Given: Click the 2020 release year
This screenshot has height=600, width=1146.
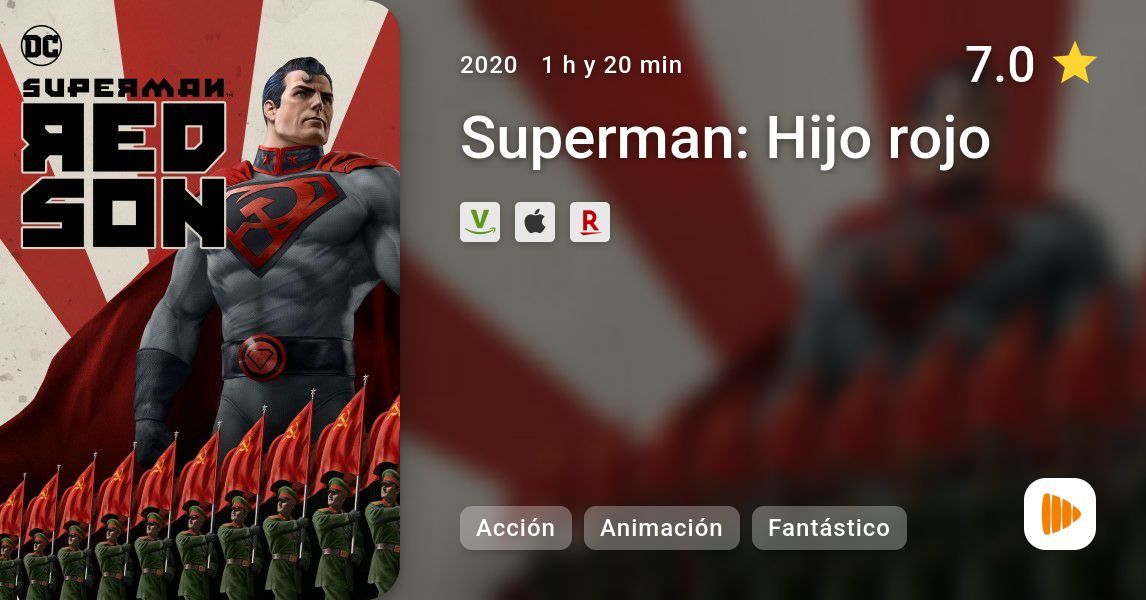Looking at the screenshot, I should coord(488,65).
